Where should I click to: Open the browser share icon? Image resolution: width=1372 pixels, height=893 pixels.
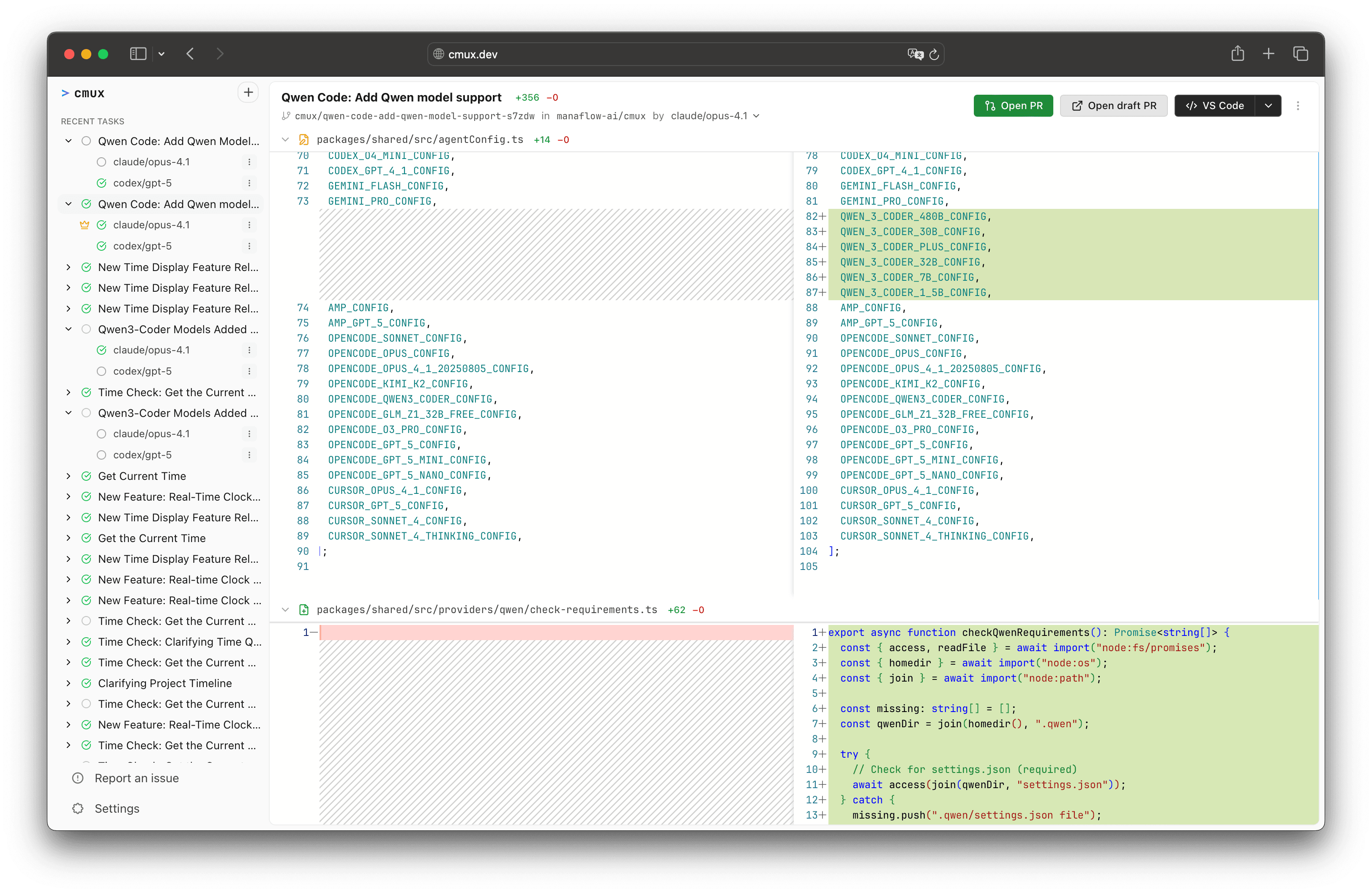[x=1237, y=54]
